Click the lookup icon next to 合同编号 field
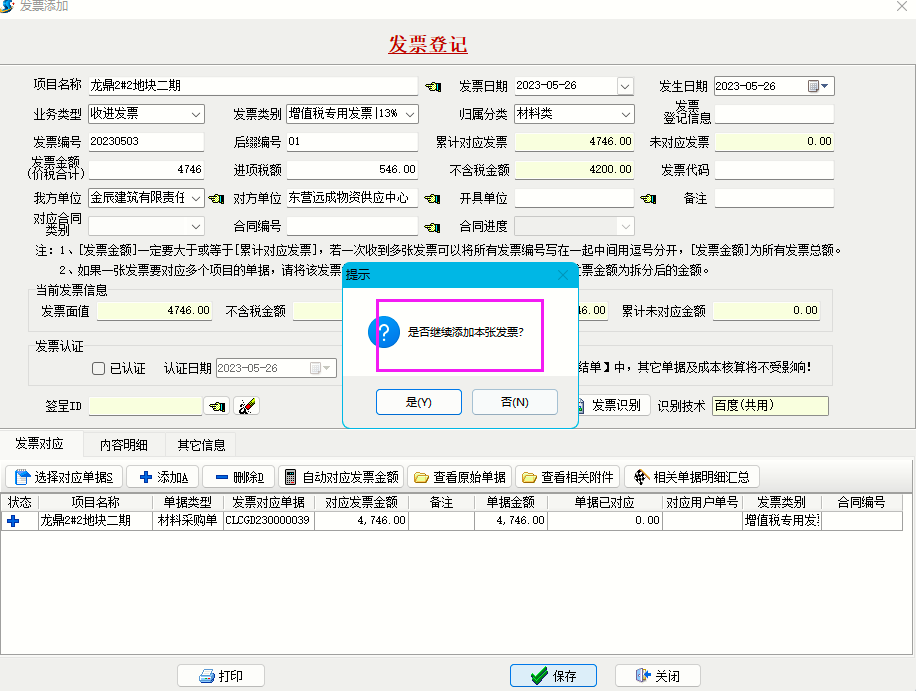The image size is (916, 691). click(x=433, y=227)
